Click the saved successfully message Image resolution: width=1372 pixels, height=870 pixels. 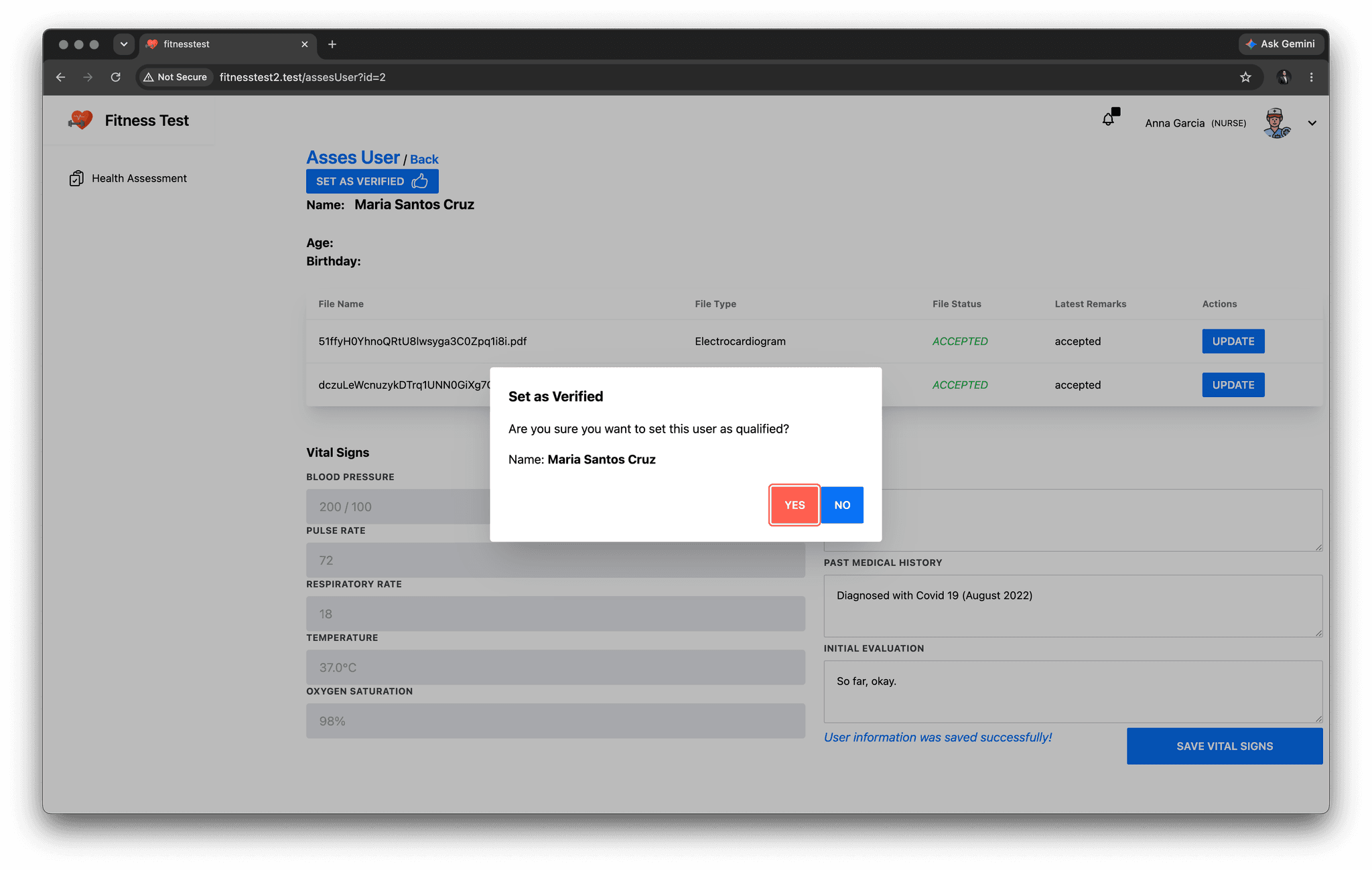[x=938, y=737]
